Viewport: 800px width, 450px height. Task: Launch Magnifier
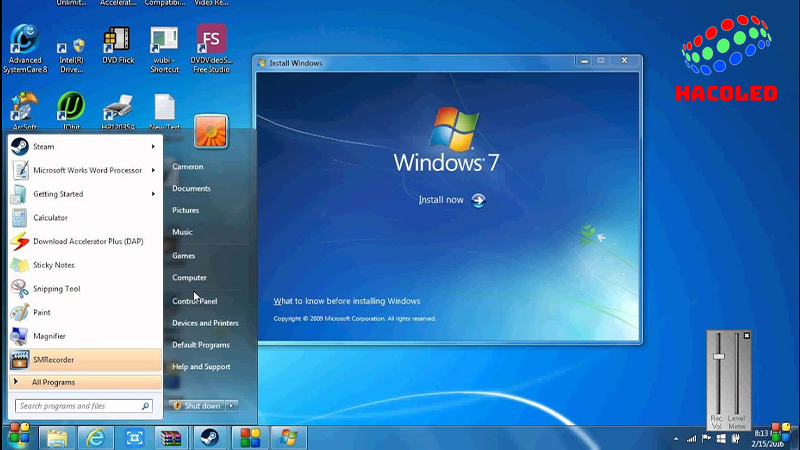(x=85, y=336)
